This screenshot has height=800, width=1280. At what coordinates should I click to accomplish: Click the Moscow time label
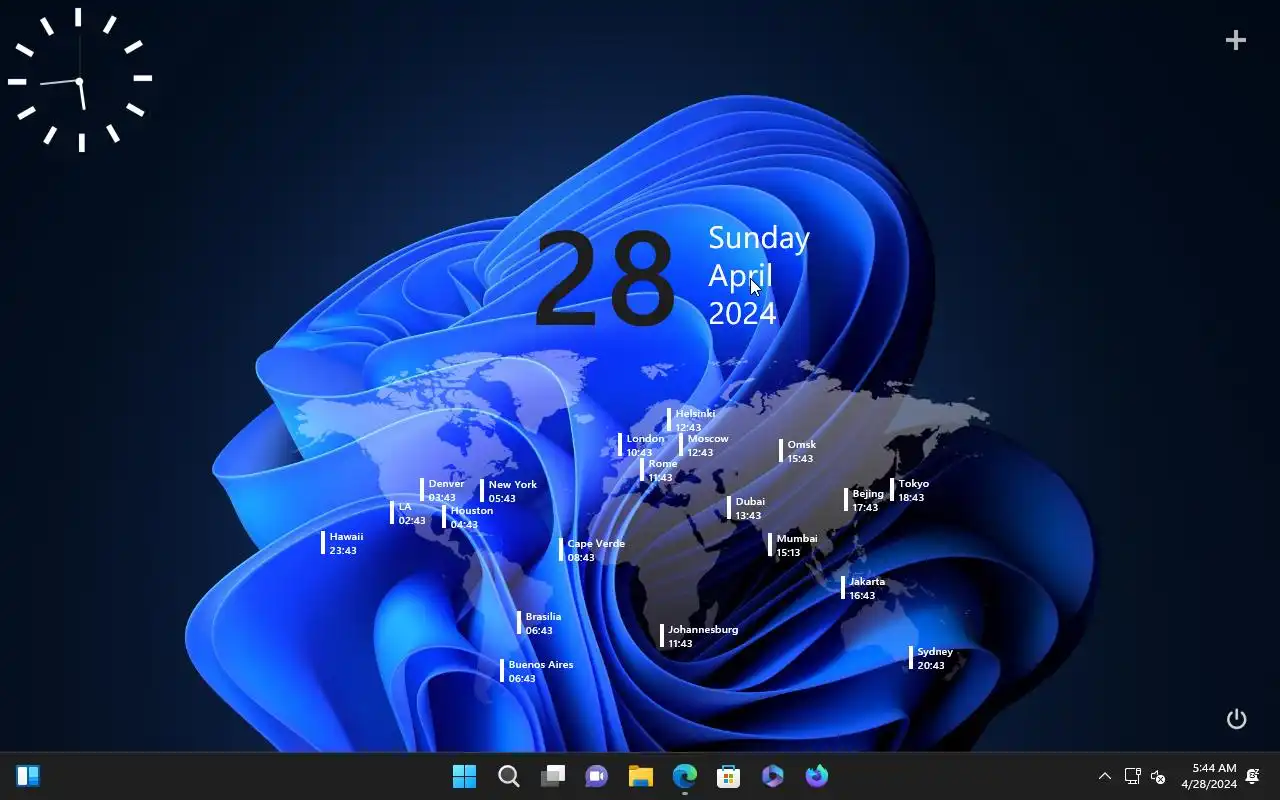tap(704, 445)
